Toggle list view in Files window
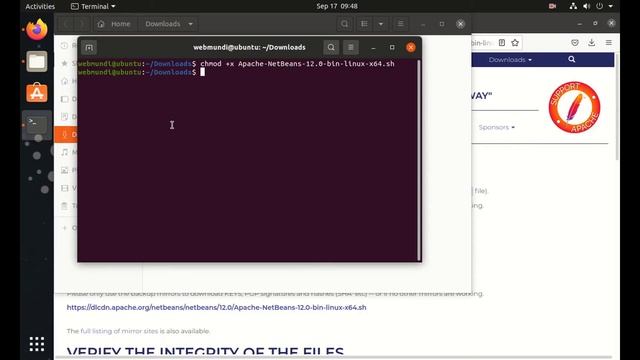The image size is (640, 360). point(364,24)
